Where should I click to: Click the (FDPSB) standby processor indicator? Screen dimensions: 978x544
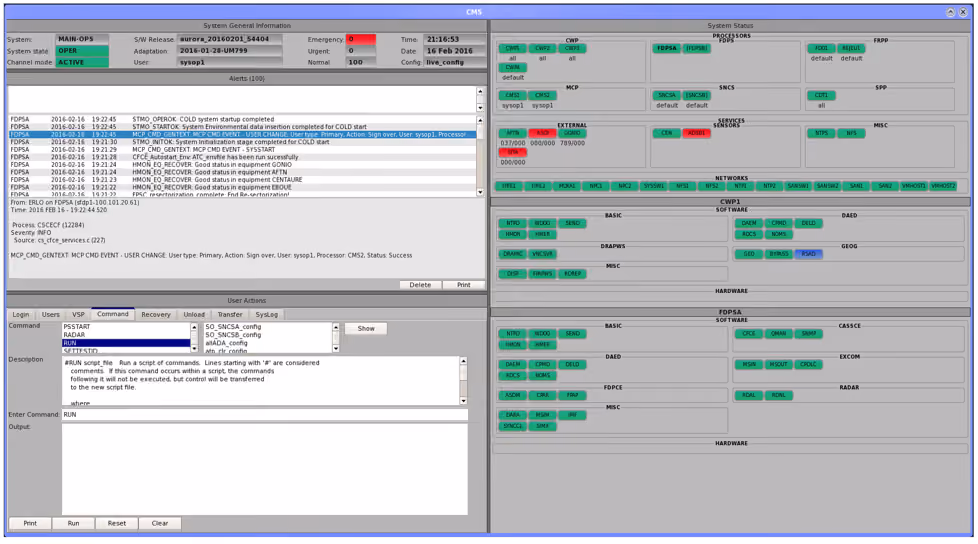pyautogui.click(x=697, y=48)
